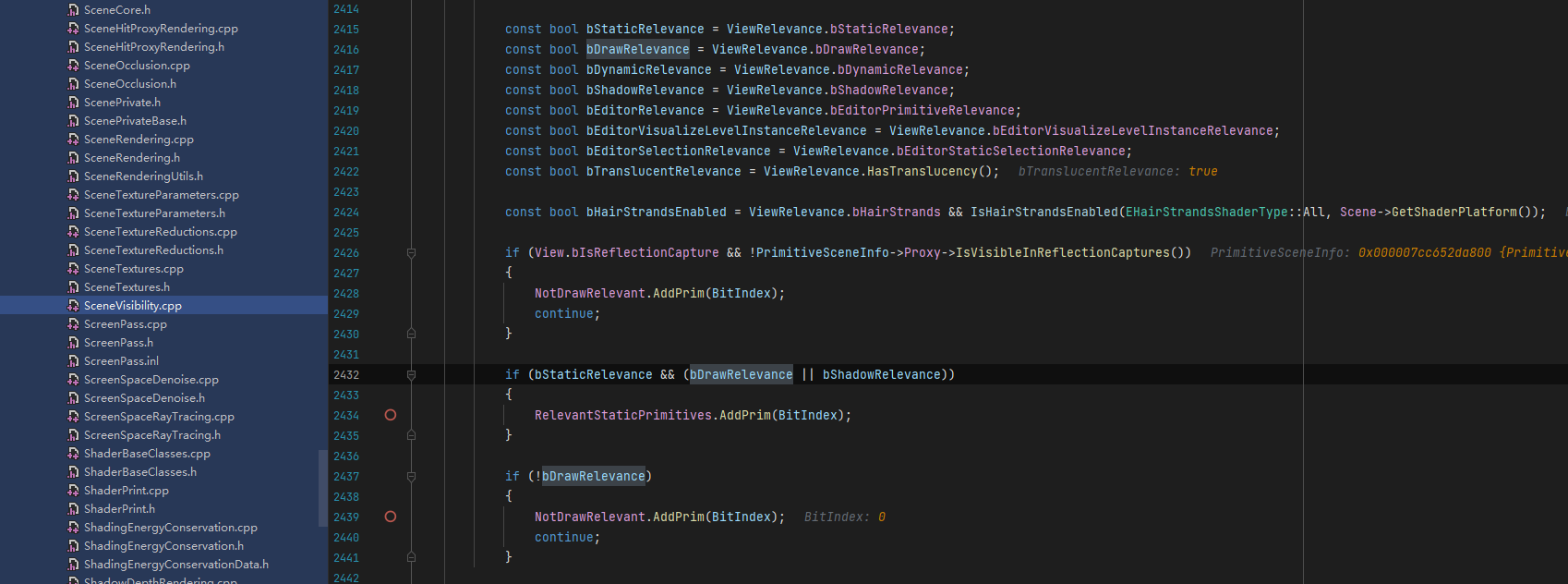Click bStaticRelevance variable on line 2415
The height and width of the screenshot is (584, 1568).
(x=645, y=30)
